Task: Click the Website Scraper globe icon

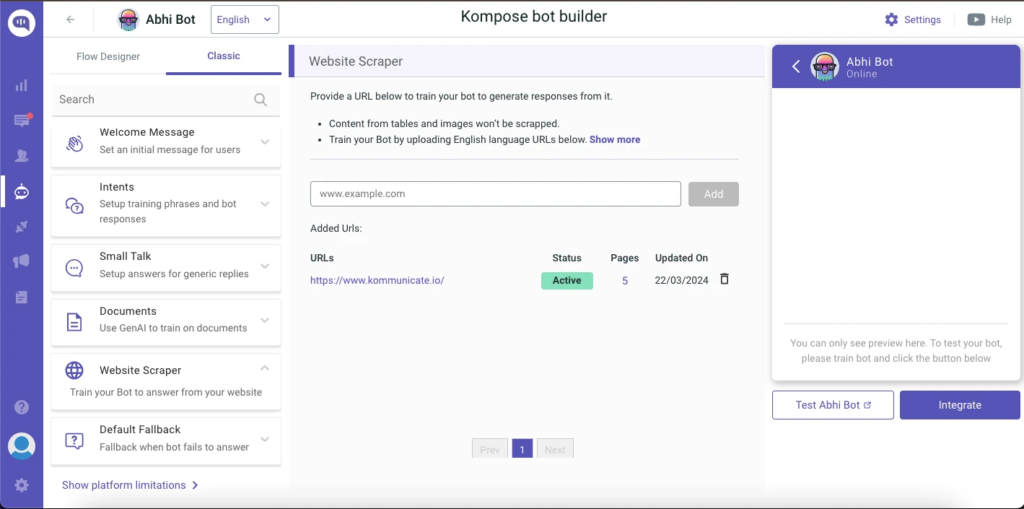Action: coord(74,370)
